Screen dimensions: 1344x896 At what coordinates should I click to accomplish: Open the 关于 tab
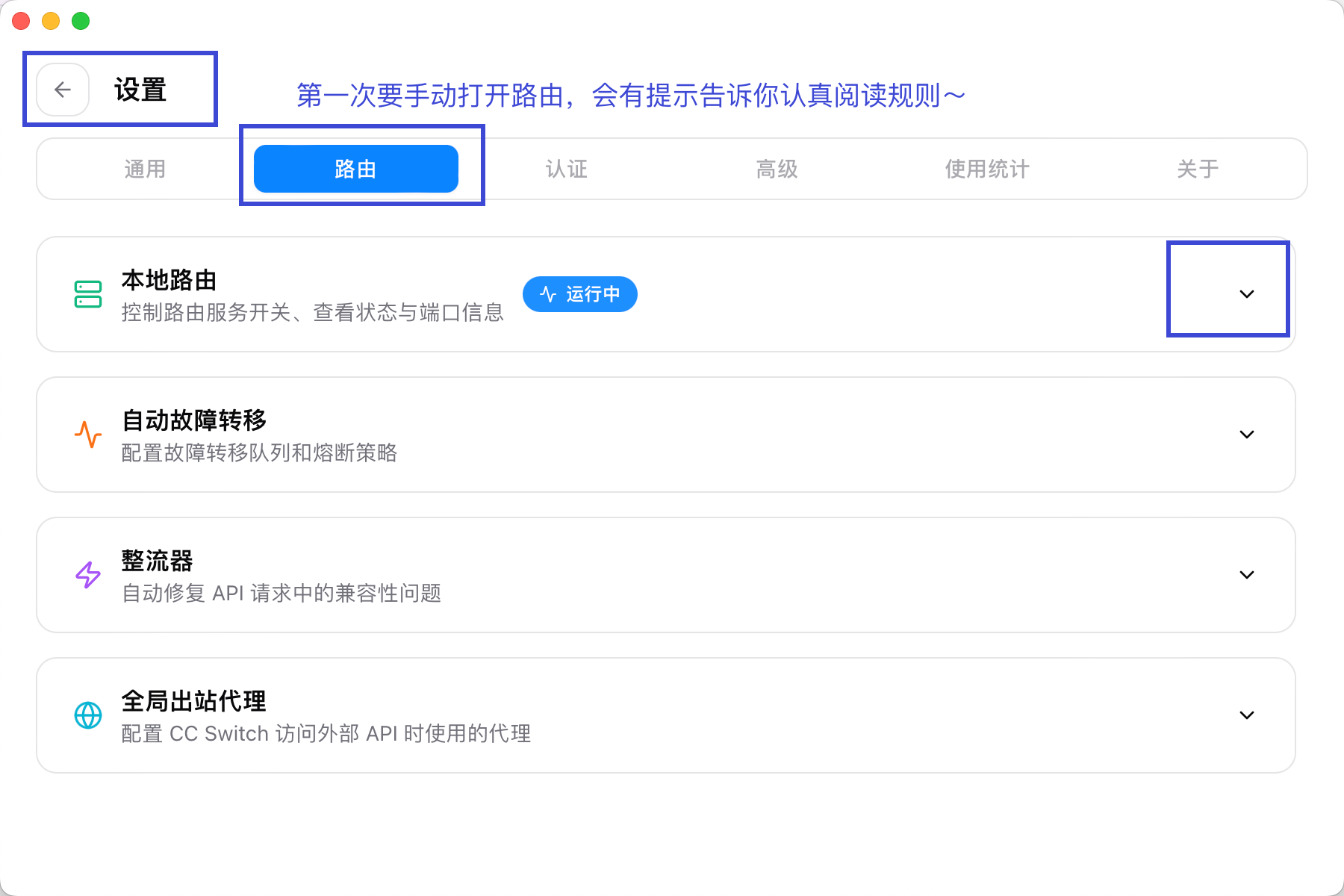tap(1198, 169)
